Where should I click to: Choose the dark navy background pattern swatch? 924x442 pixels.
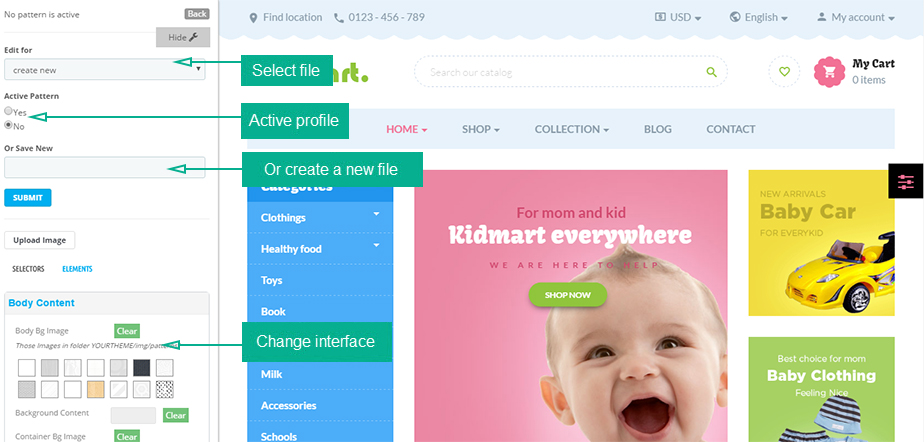click(141, 368)
